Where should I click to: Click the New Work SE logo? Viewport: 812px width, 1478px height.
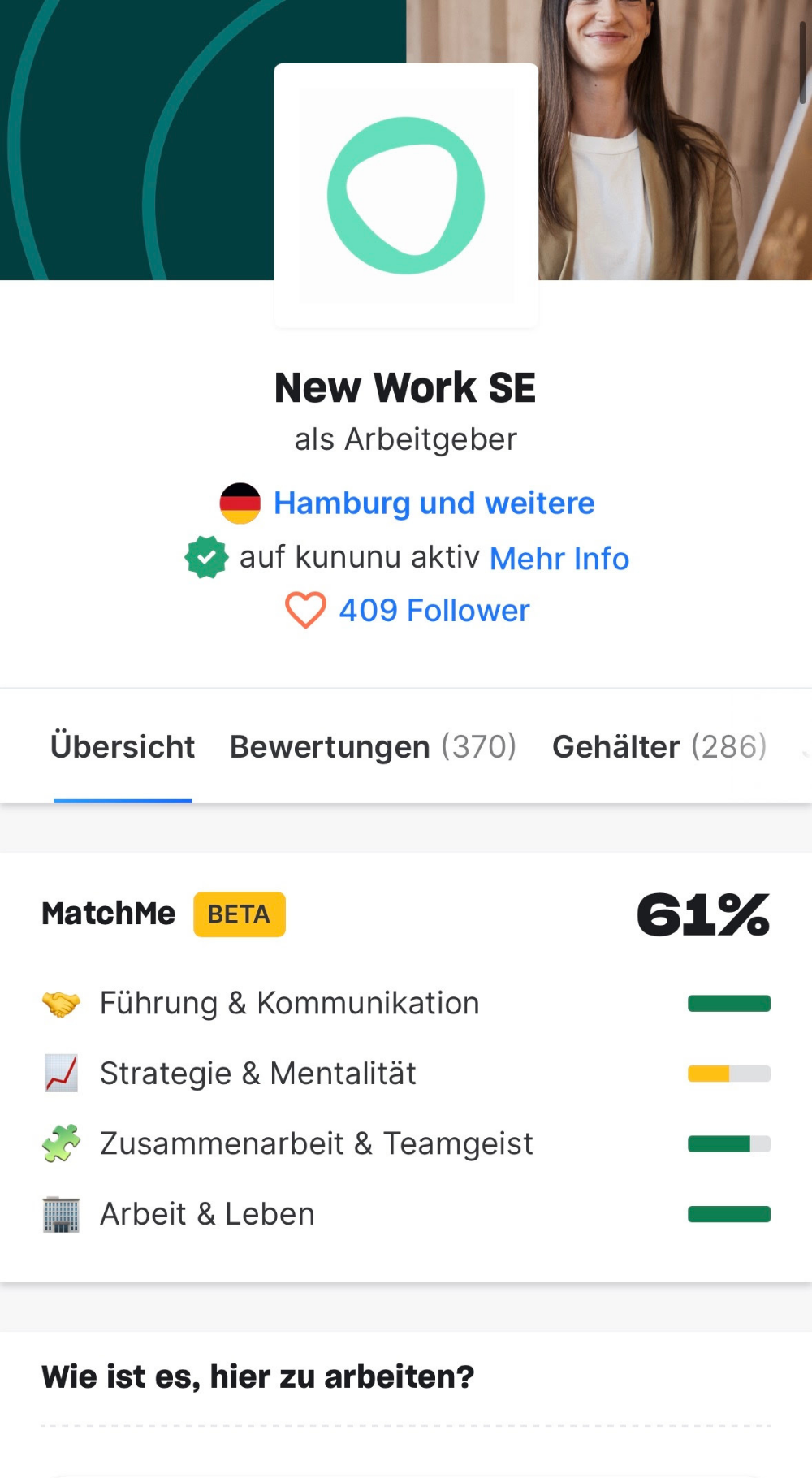pos(406,195)
